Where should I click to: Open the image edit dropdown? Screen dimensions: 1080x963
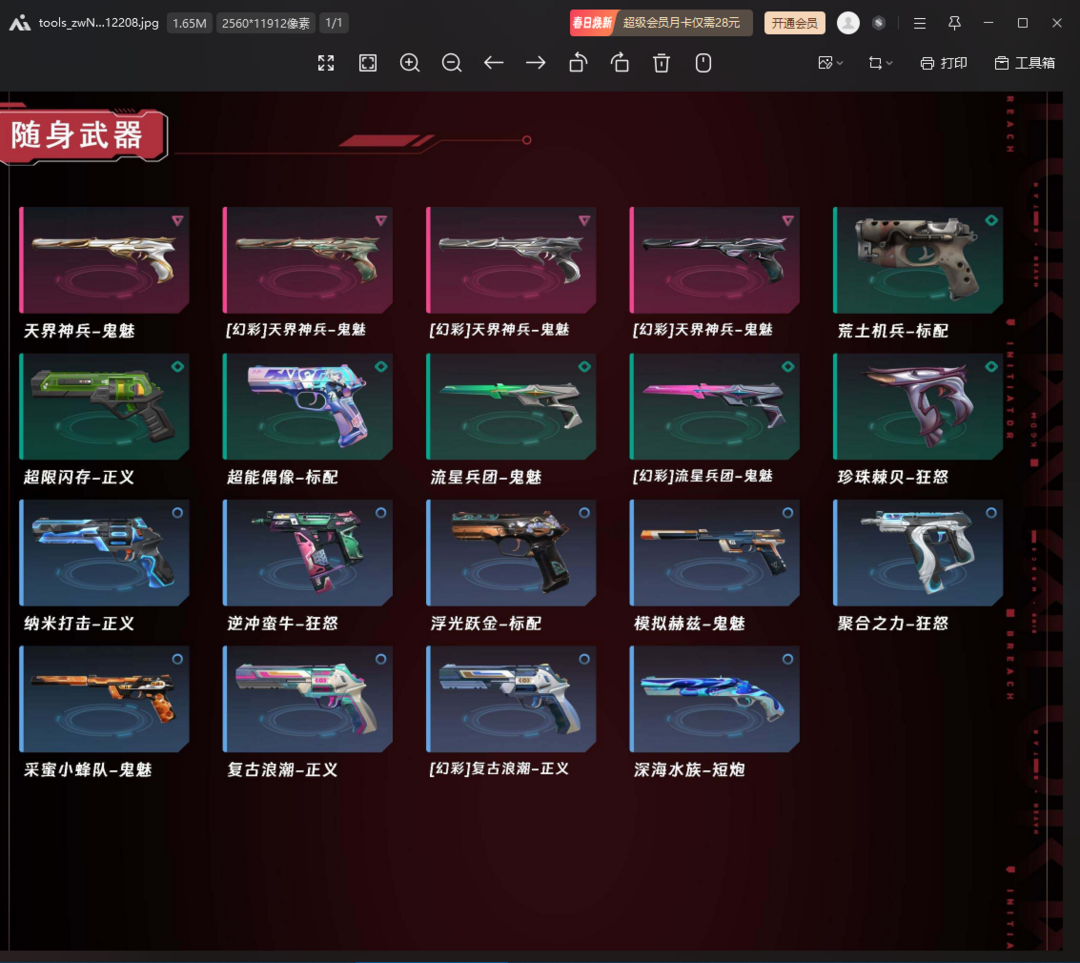830,63
